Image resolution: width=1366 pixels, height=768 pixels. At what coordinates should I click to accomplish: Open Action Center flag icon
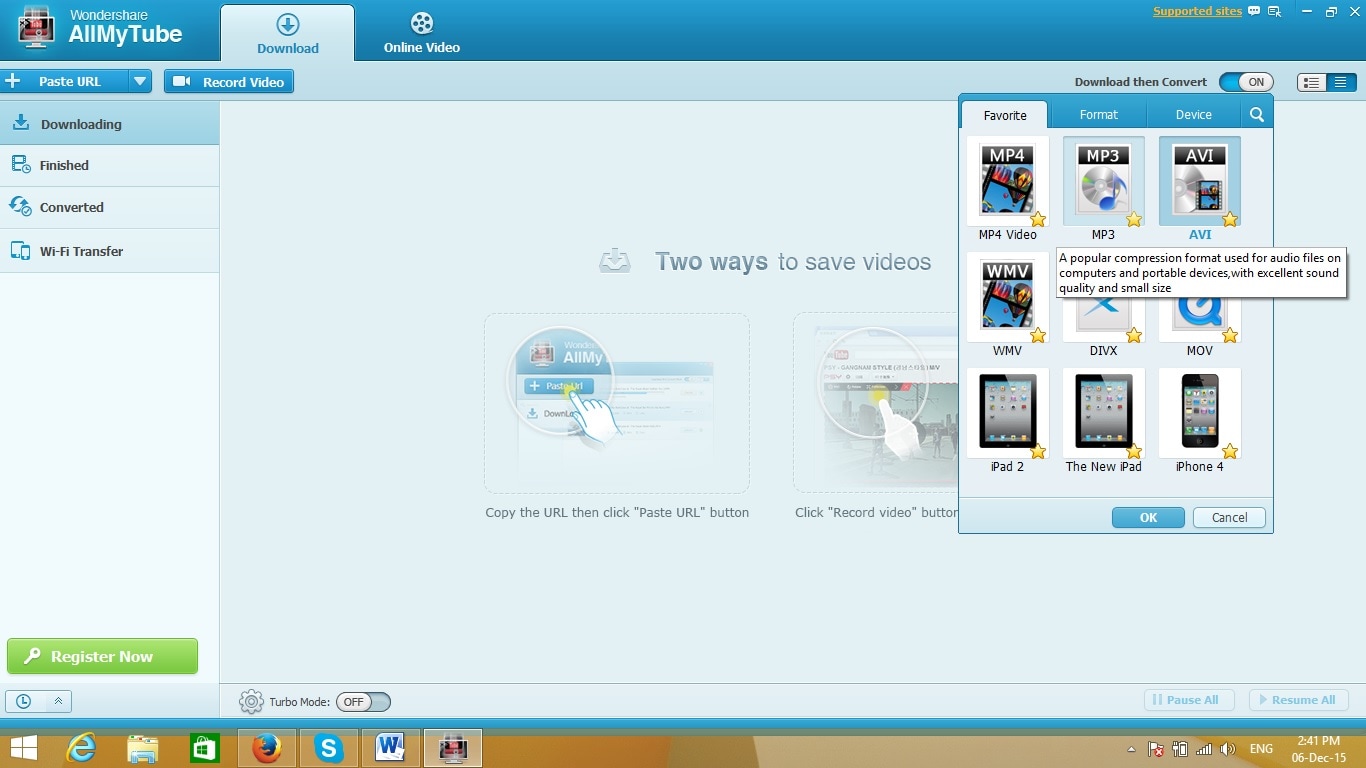(1155, 749)
